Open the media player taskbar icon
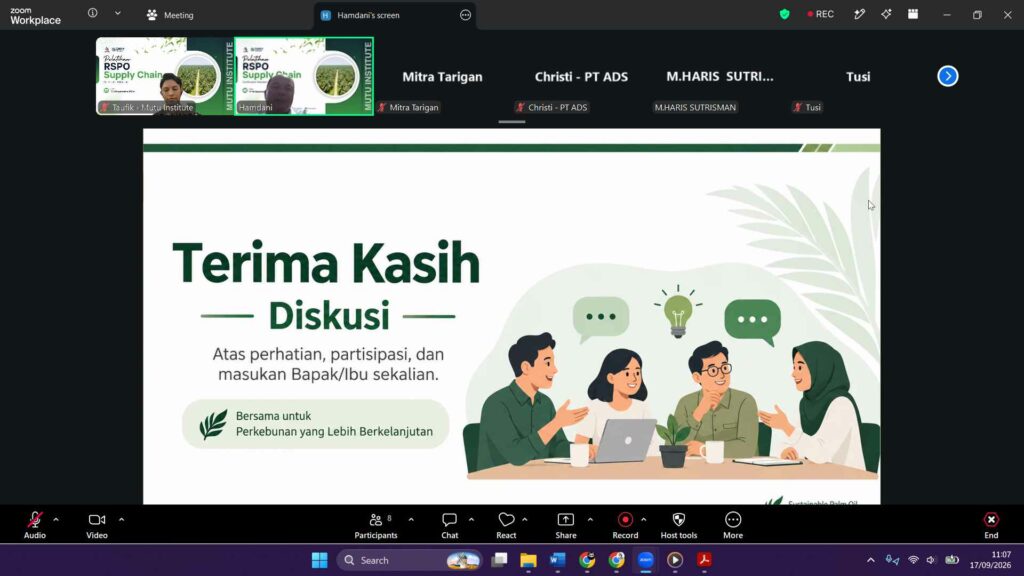Image resolution: width=1024 pixels, height=576 pixels. 675,560
